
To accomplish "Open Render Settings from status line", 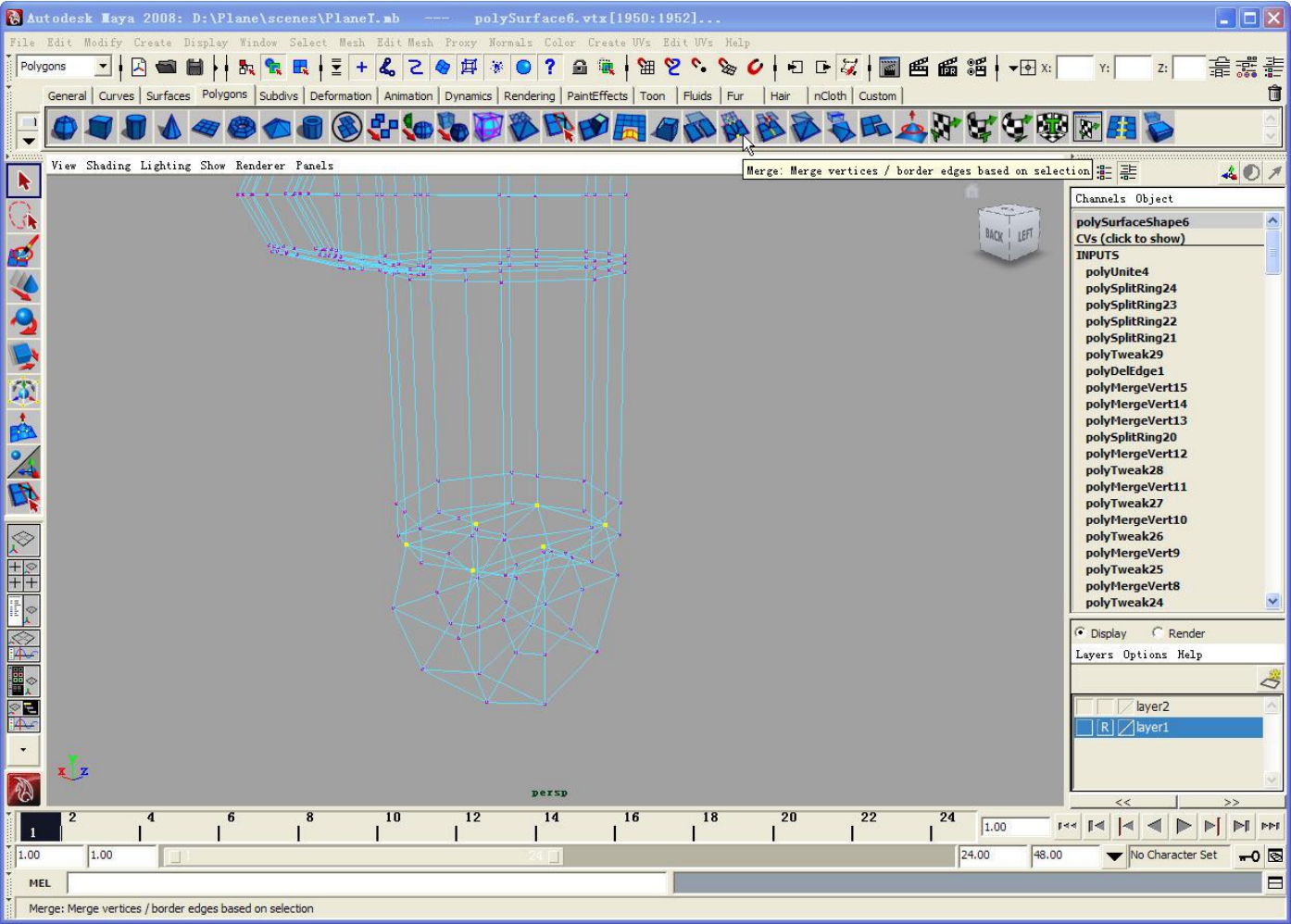I will click(976, 67).
